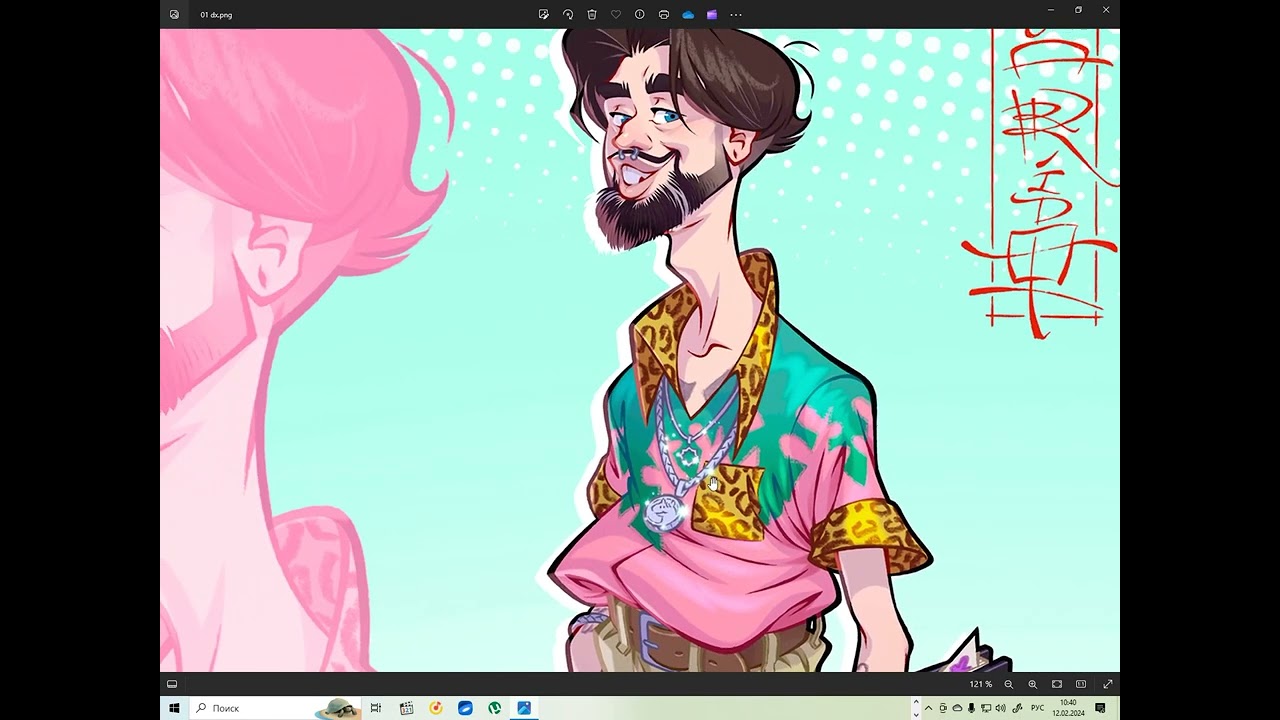
Task: Open the calendar app on the taskbar
Action: [406, 708]
